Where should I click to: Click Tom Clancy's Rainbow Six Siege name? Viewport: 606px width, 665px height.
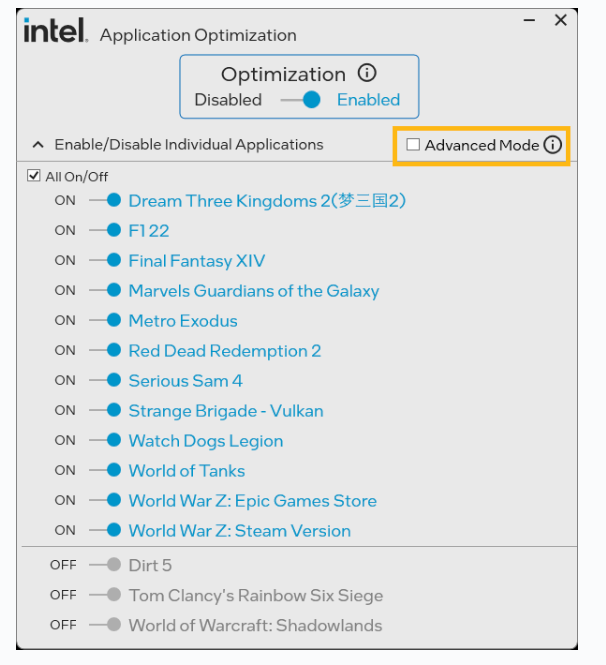pos(256,595)
